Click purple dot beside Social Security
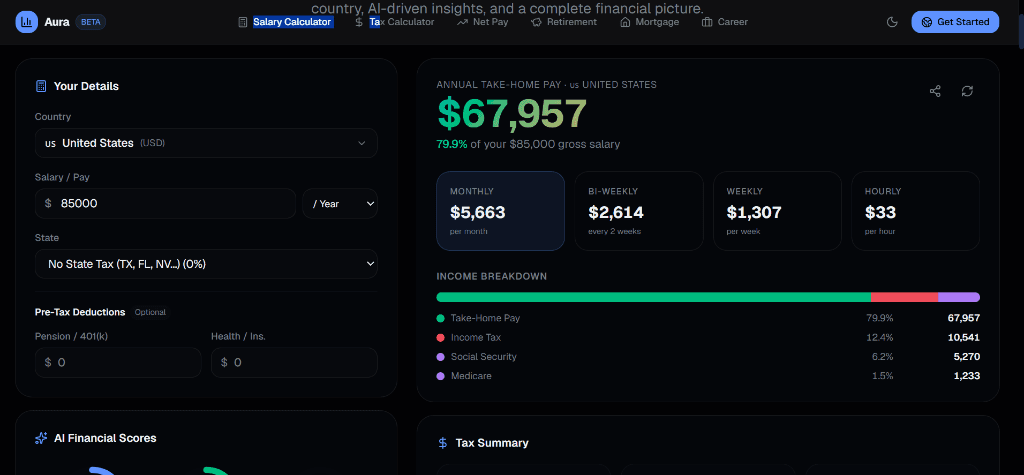 [x=440, y=357]
